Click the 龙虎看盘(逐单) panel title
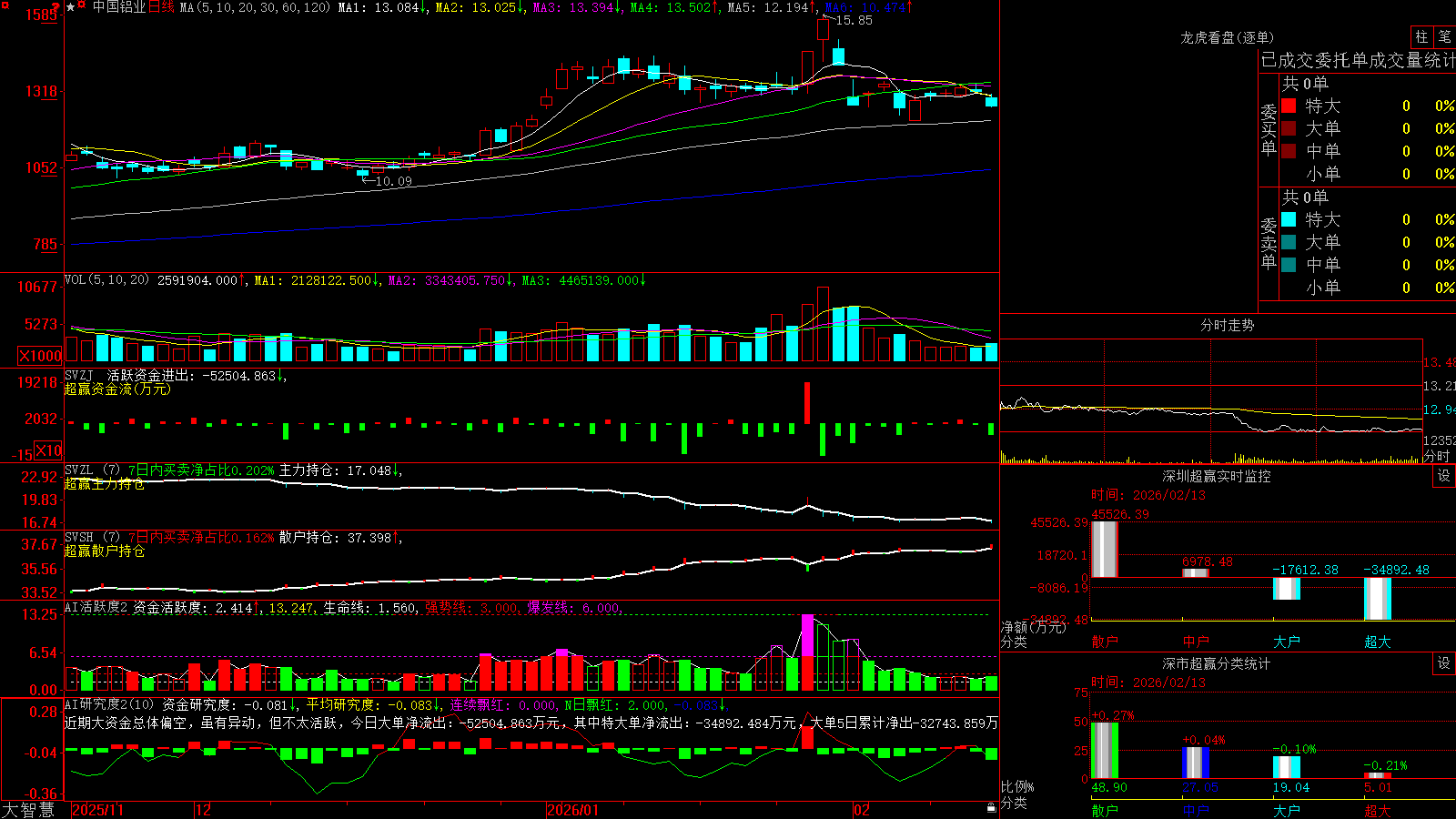 click(1228, 37)
